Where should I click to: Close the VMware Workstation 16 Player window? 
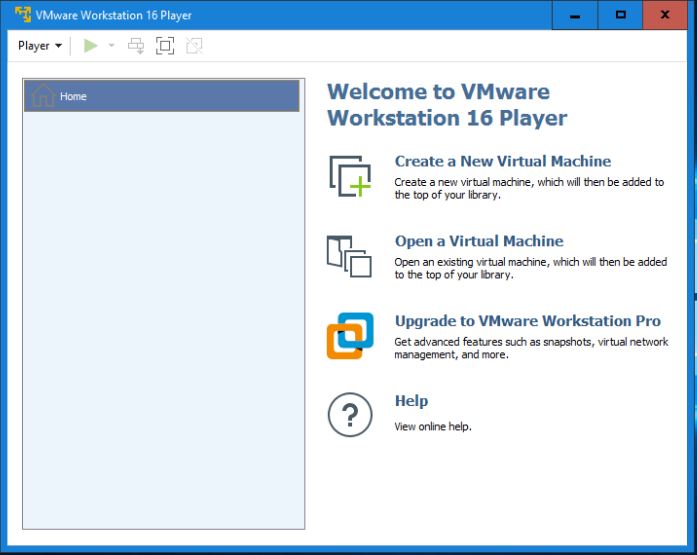[x=665, y=15]
